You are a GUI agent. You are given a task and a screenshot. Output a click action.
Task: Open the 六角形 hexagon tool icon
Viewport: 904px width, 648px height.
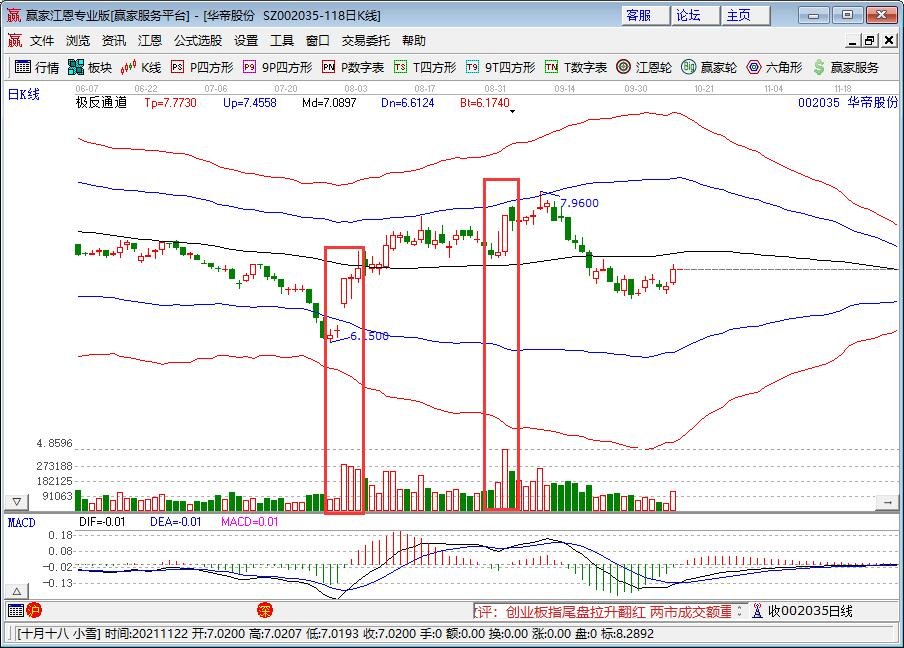tap(754, 67)
